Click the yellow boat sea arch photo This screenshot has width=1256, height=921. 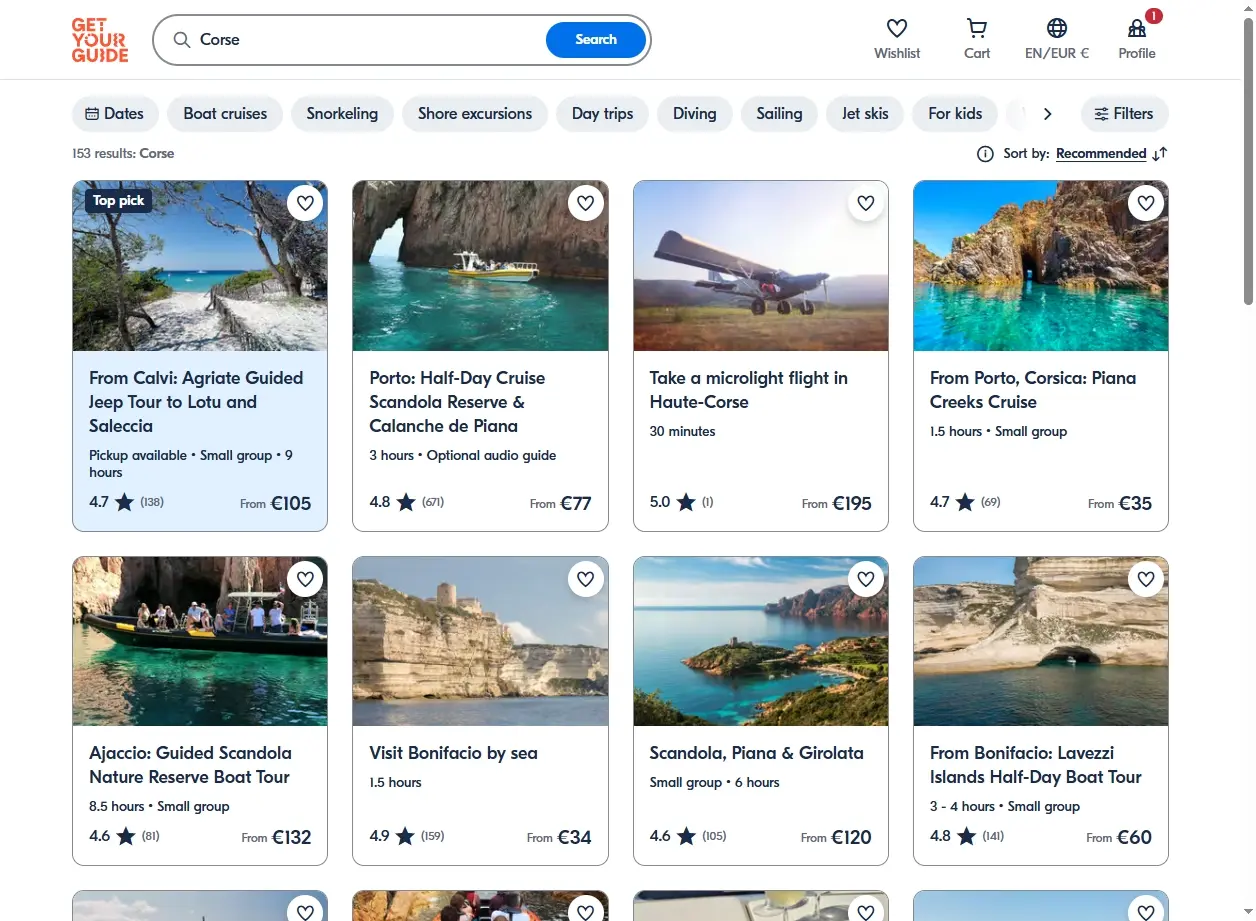480,266
